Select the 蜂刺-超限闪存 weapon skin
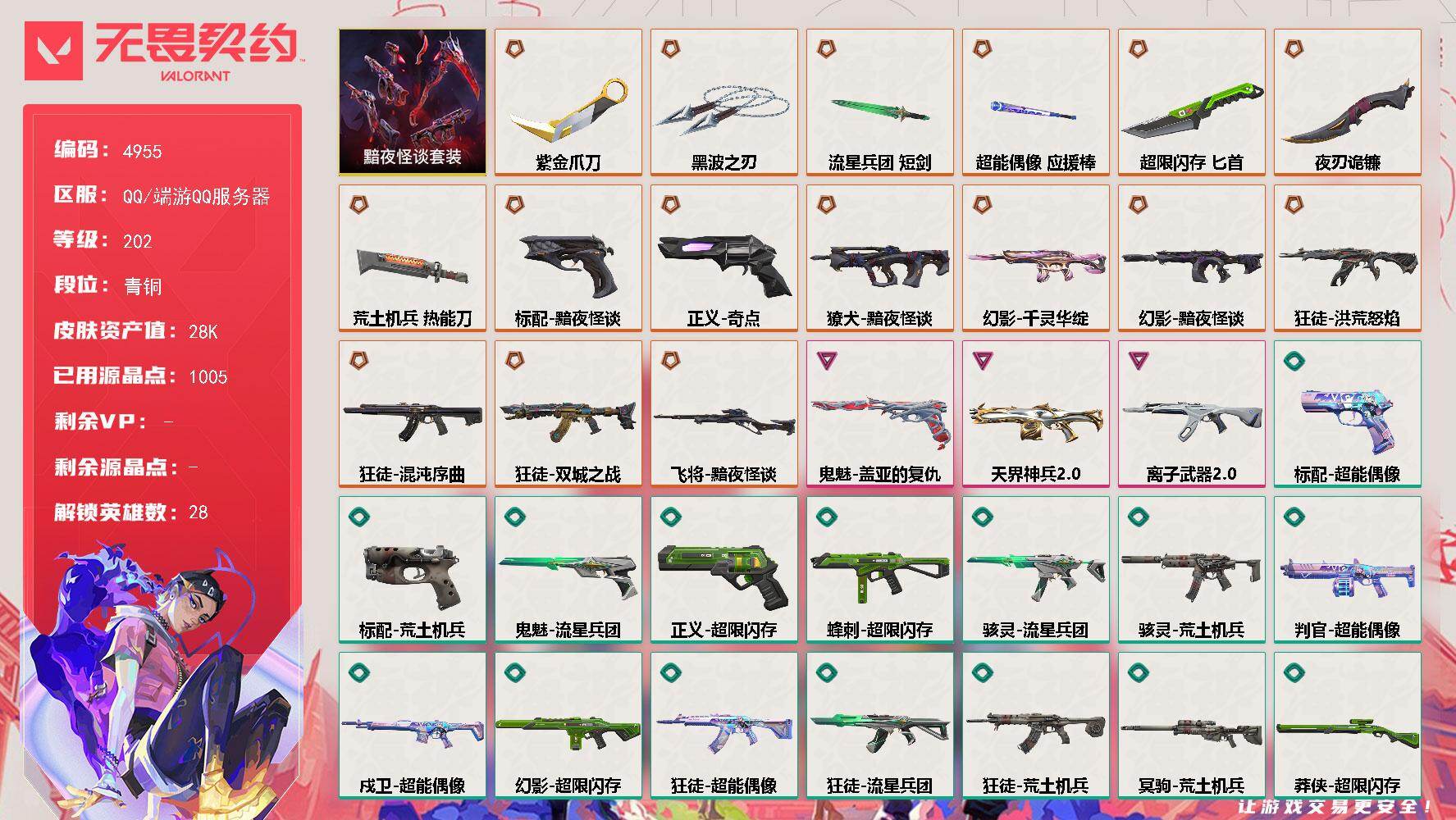This screenshot has width=1456, height=820. pyautogui.click(x=880, y=570)
